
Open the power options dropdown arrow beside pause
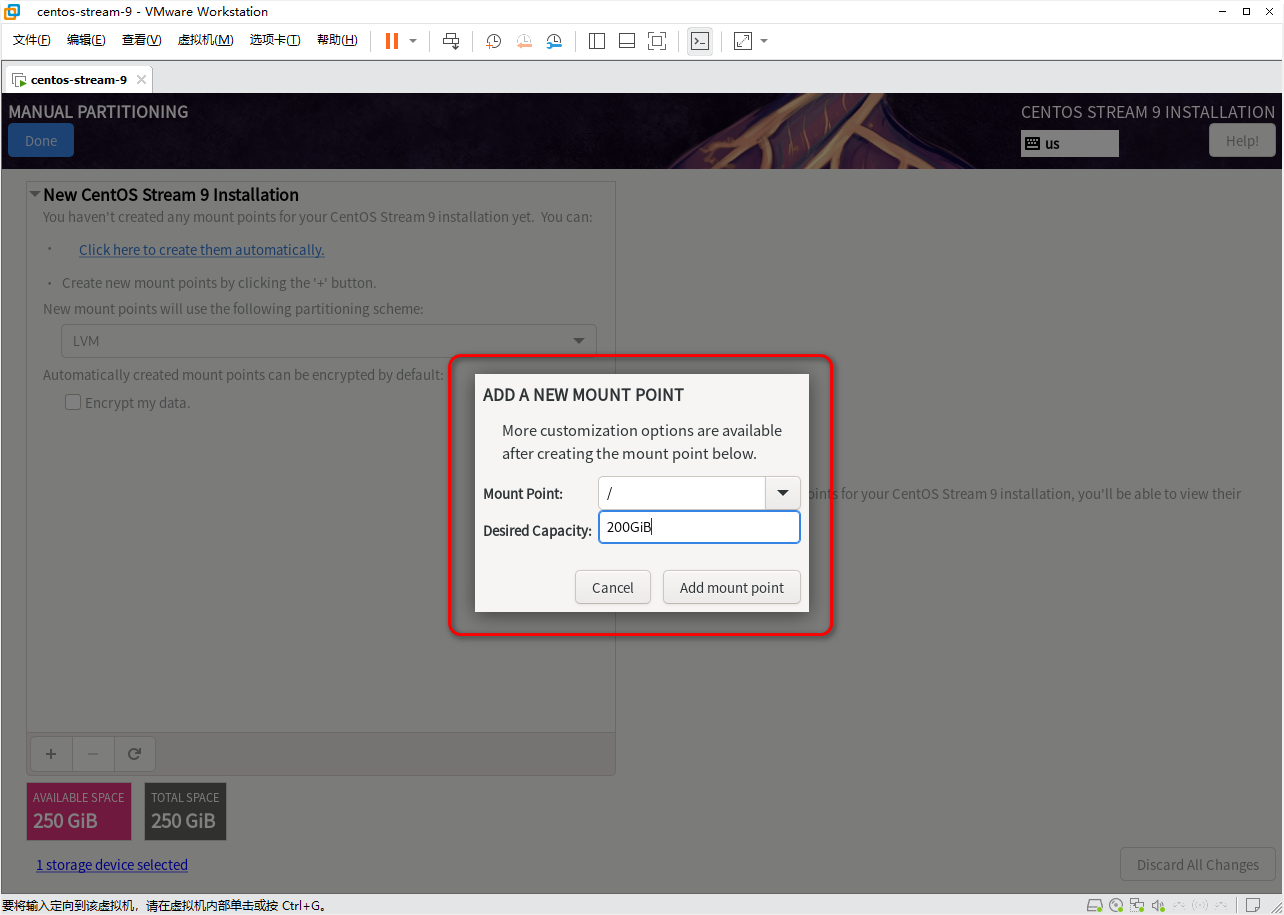(x=413, y=41)
